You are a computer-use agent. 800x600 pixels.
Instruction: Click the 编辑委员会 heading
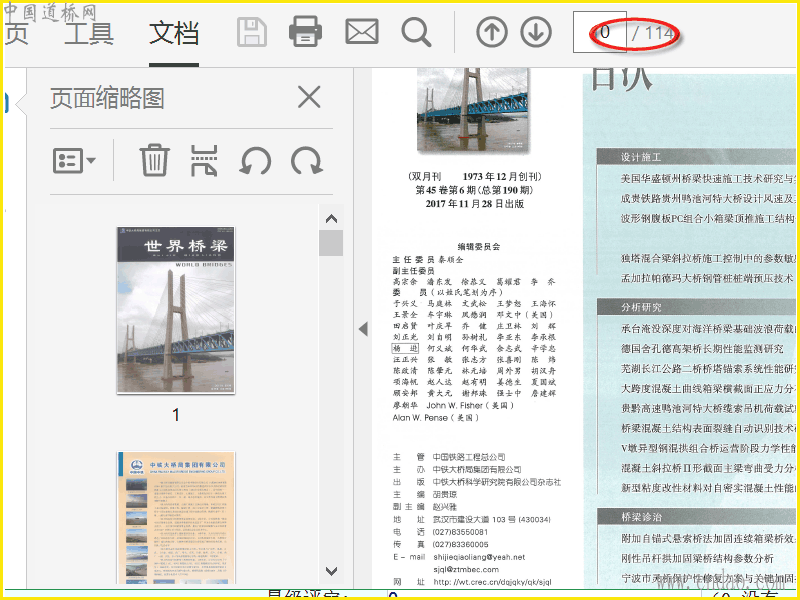(x=479, y=246)
